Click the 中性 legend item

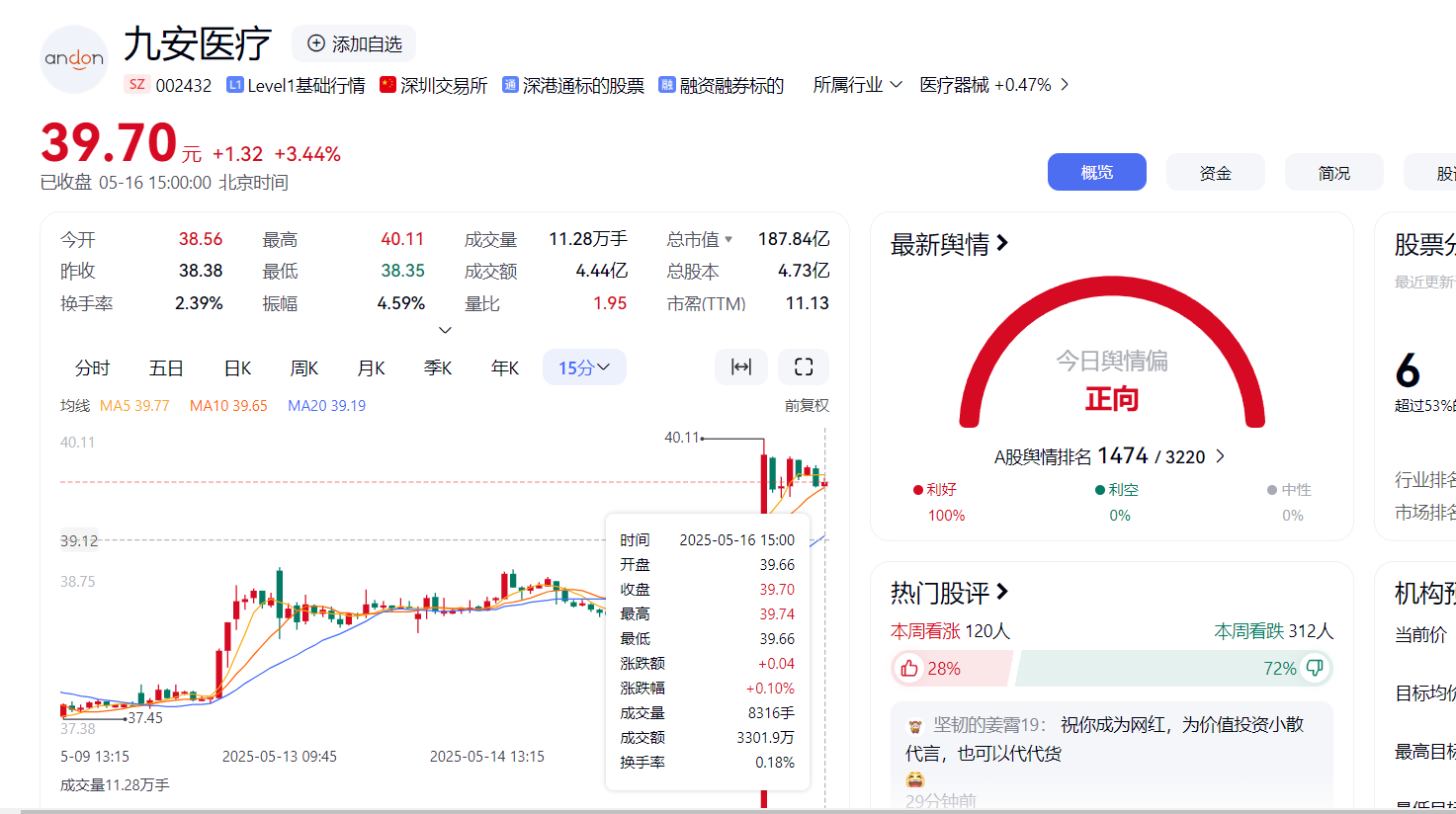pos(1289,490)
